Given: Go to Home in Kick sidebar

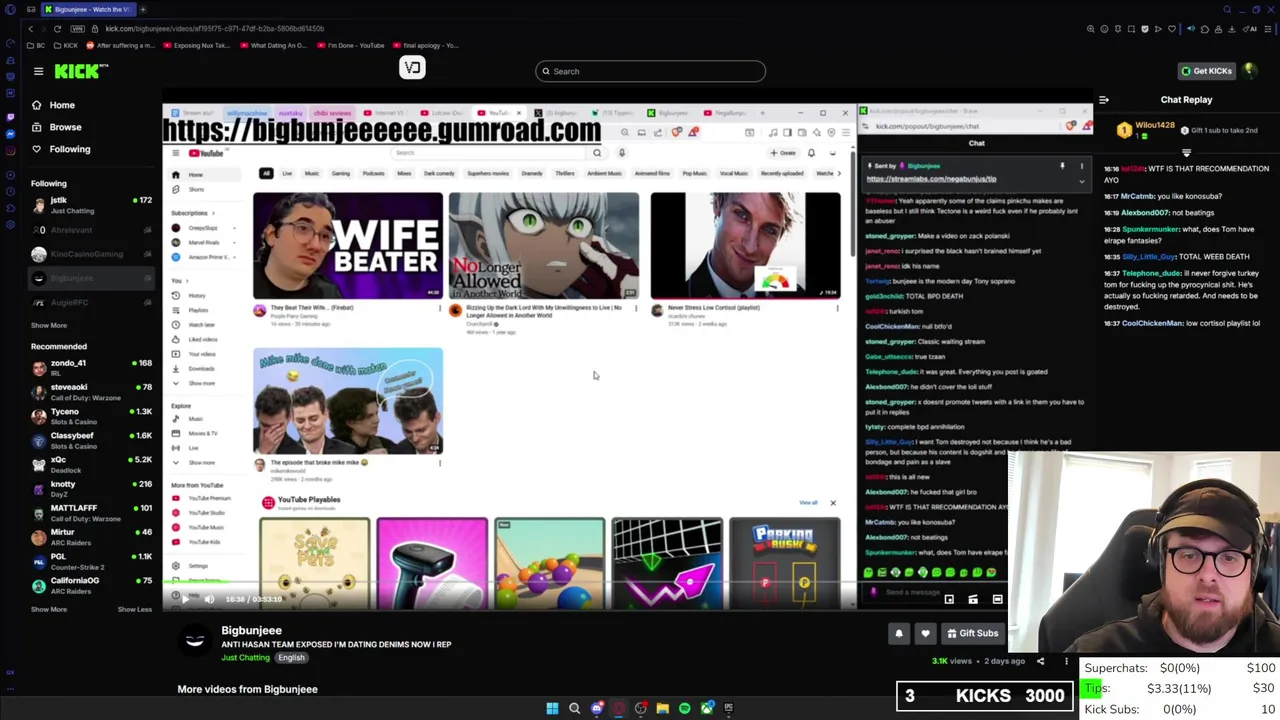Looking at the screenshot, I should coord(62,105).
